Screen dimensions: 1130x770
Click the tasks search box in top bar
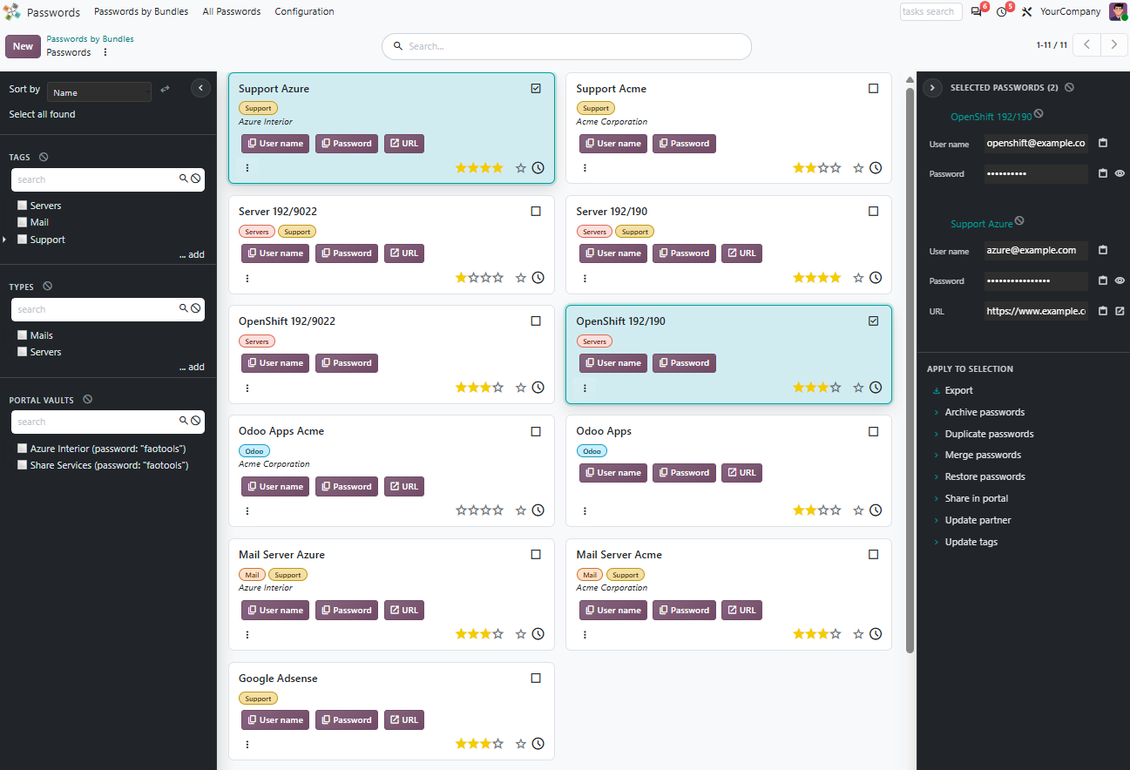(930, 12)
